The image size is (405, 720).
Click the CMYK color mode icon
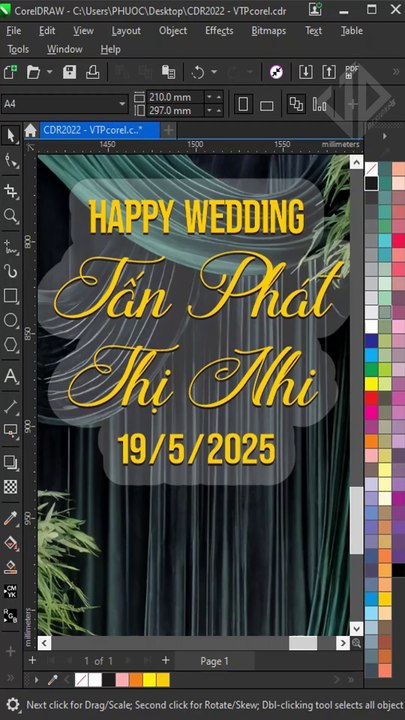coord(10,591)
